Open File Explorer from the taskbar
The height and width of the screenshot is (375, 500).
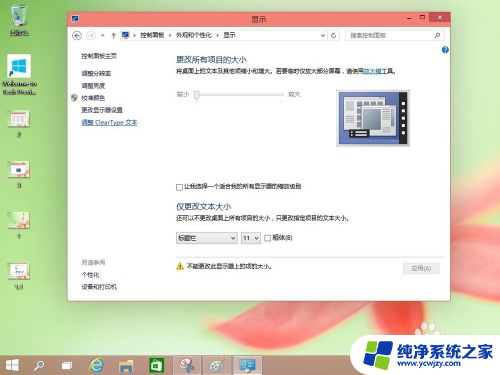126,366
